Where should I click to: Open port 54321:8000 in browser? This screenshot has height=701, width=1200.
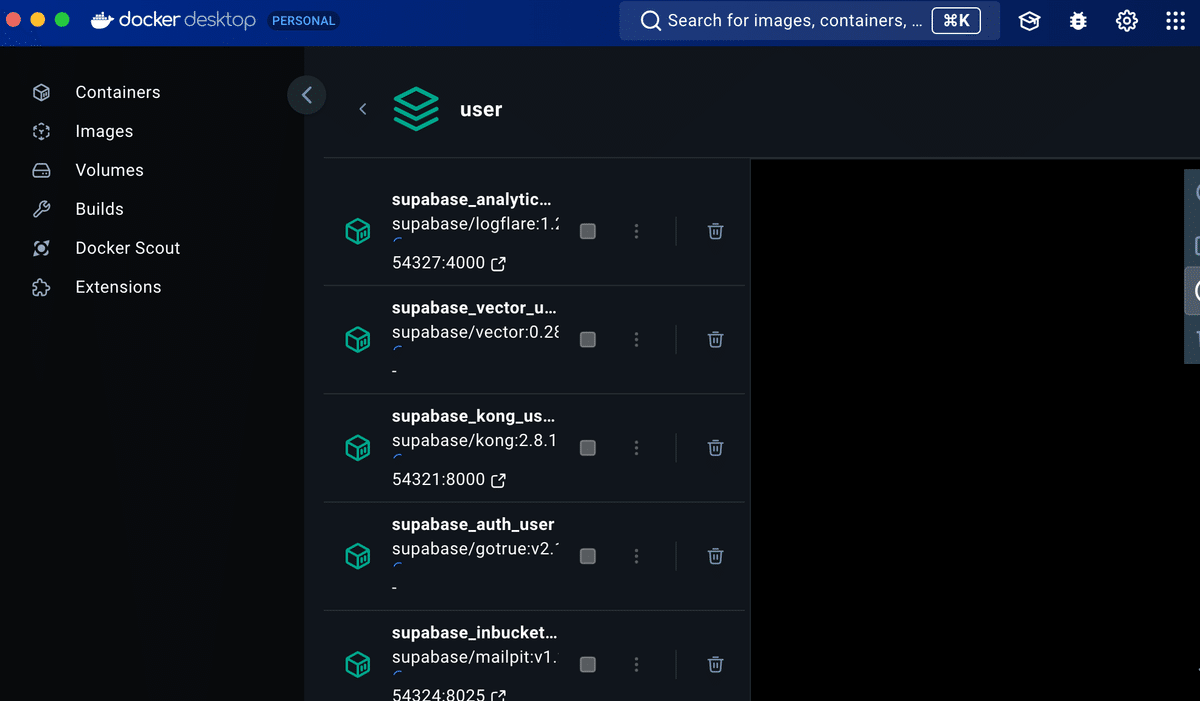449,479
